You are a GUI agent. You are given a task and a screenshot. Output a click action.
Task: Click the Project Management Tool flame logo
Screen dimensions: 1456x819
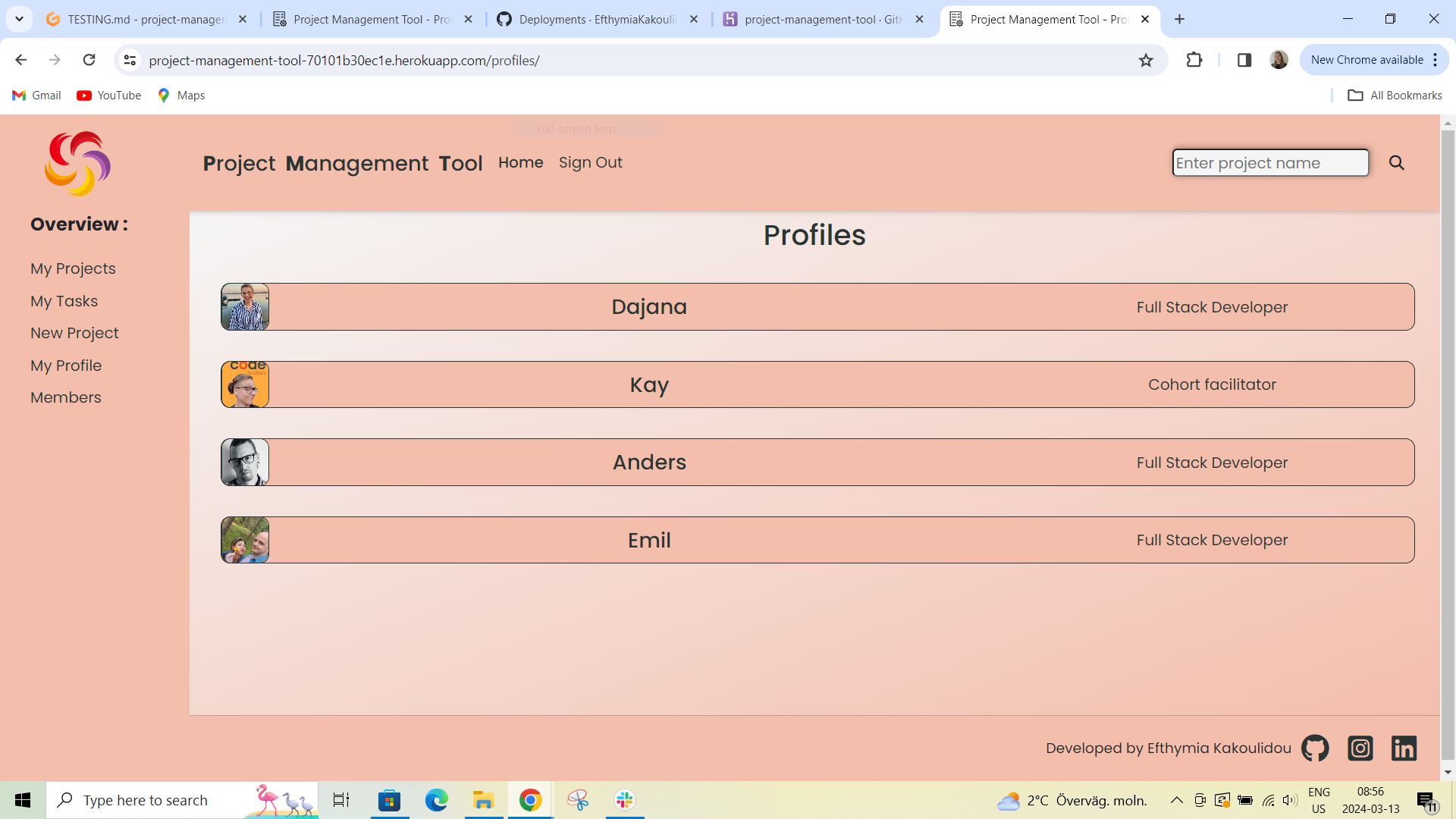pos(77,163)
